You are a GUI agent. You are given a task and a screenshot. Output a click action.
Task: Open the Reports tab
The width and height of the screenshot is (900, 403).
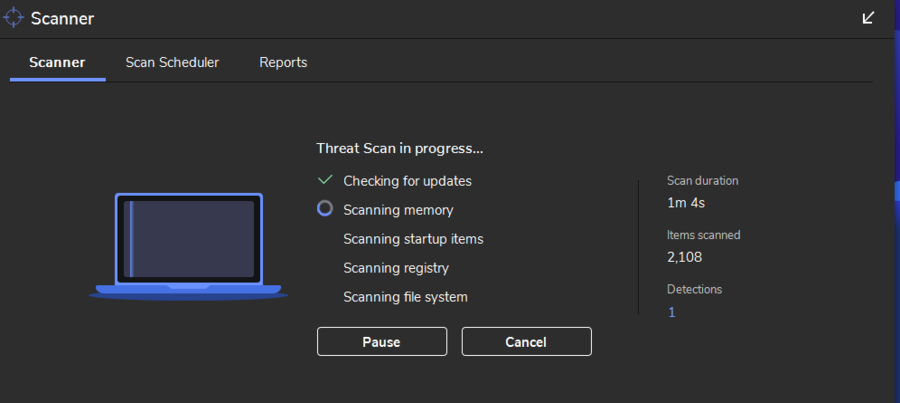pyautogui.click(x=283, y=62)
